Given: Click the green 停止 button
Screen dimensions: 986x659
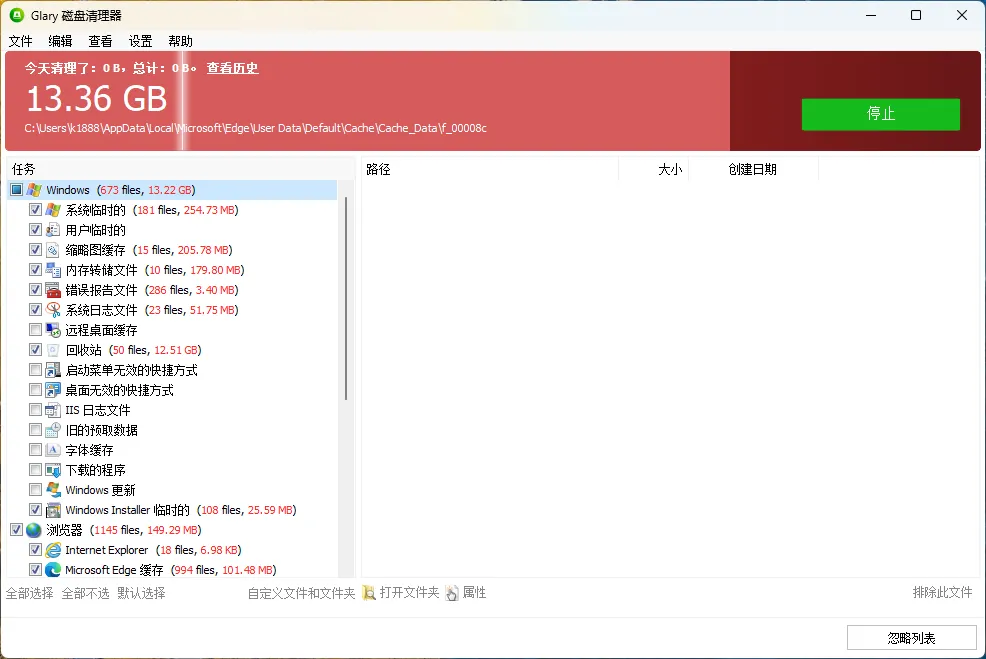Looking at the screenshot, I should point(880,114).
